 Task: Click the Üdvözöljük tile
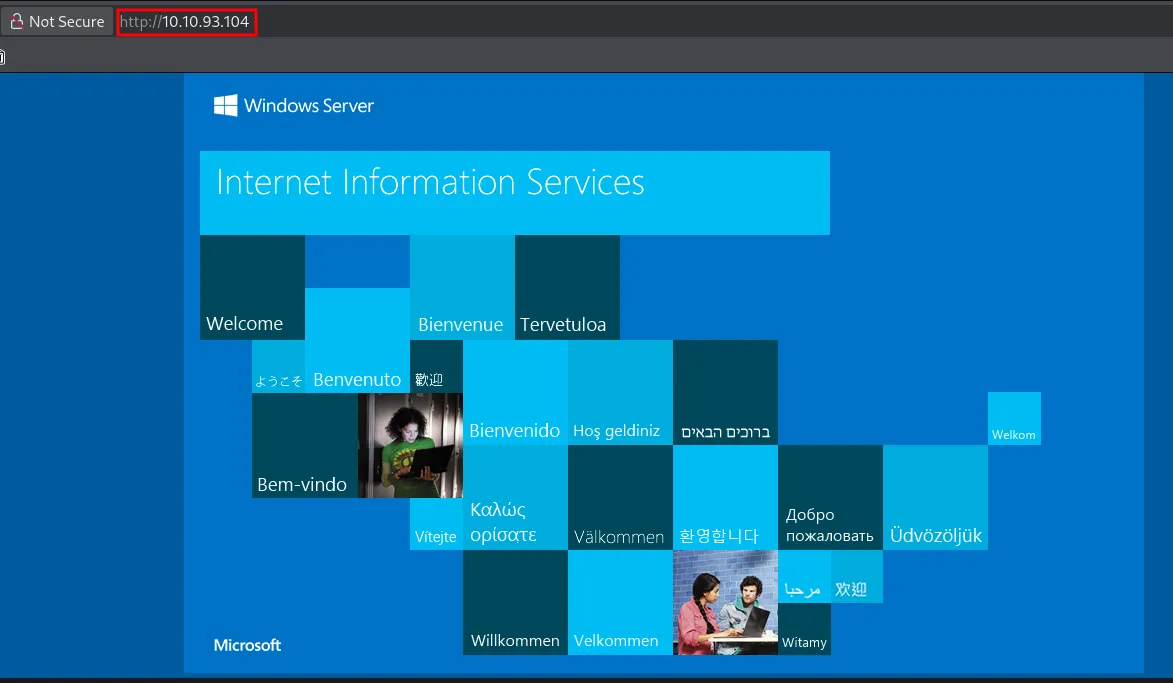tap(935, 498)
